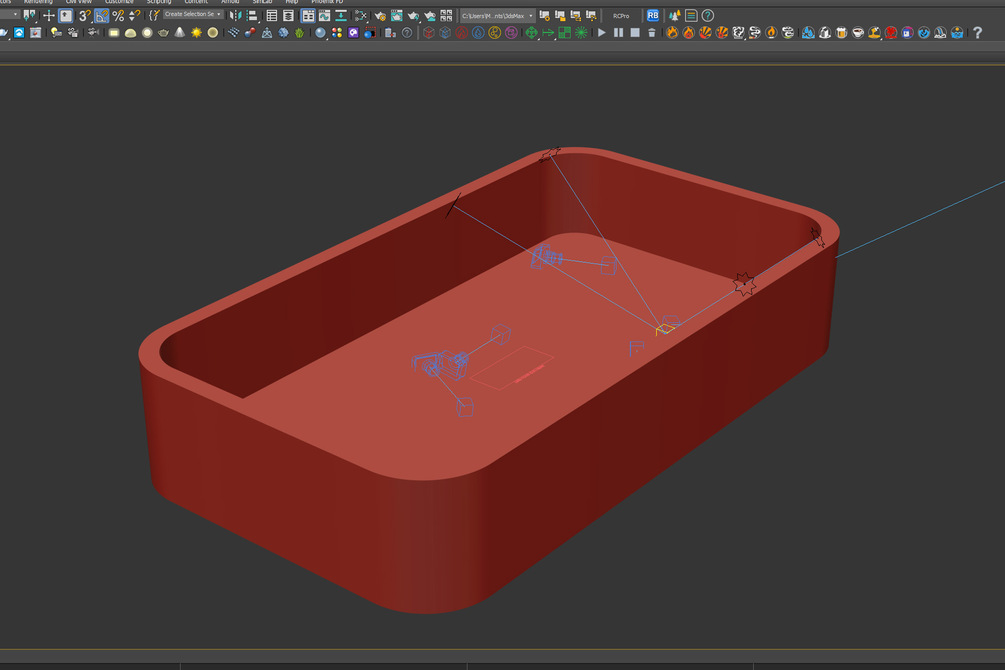Toggle the Scene Explorer
Image resolution: width=1005 pixels, height=670 pixels.
[272, 15]
